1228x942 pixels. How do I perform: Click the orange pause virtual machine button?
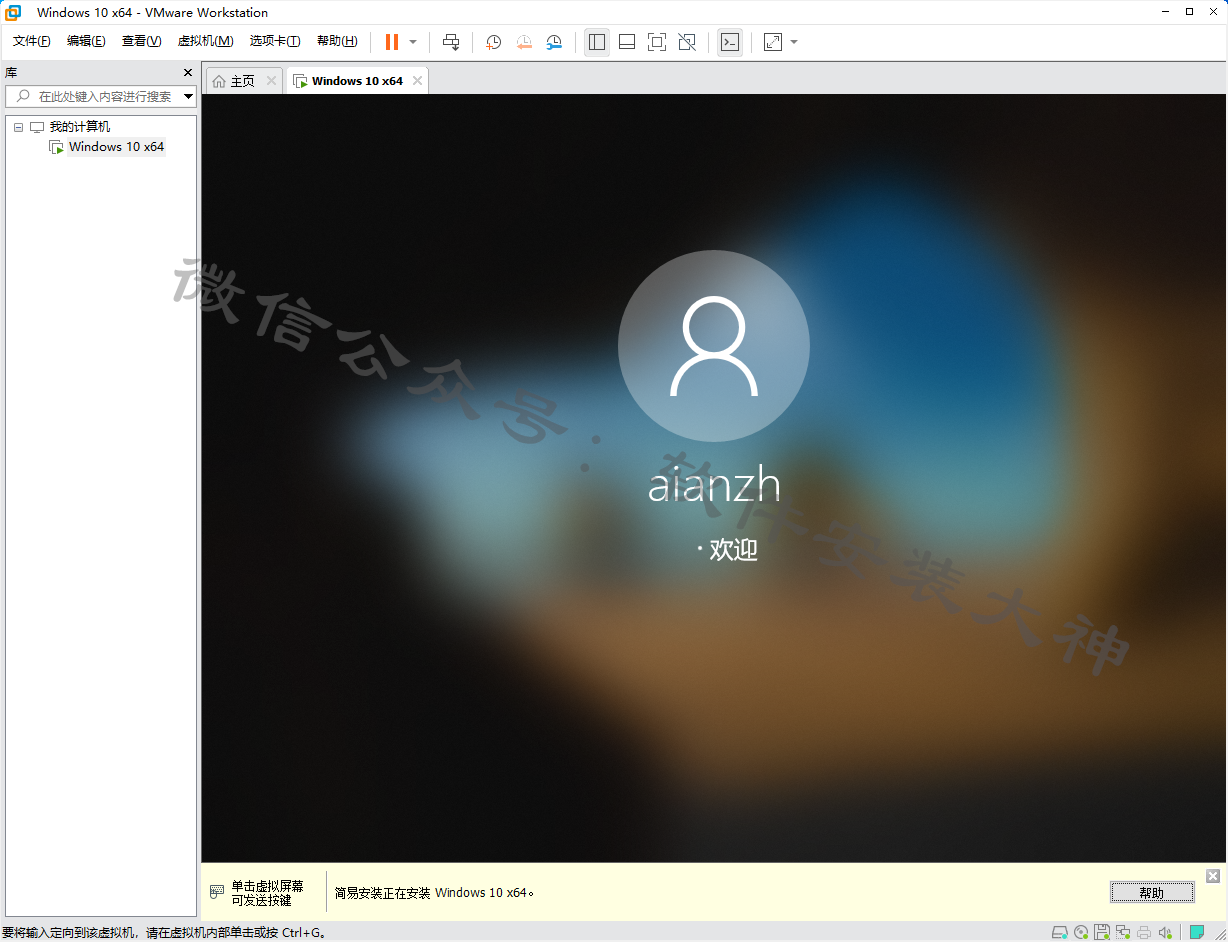[392, 42]
